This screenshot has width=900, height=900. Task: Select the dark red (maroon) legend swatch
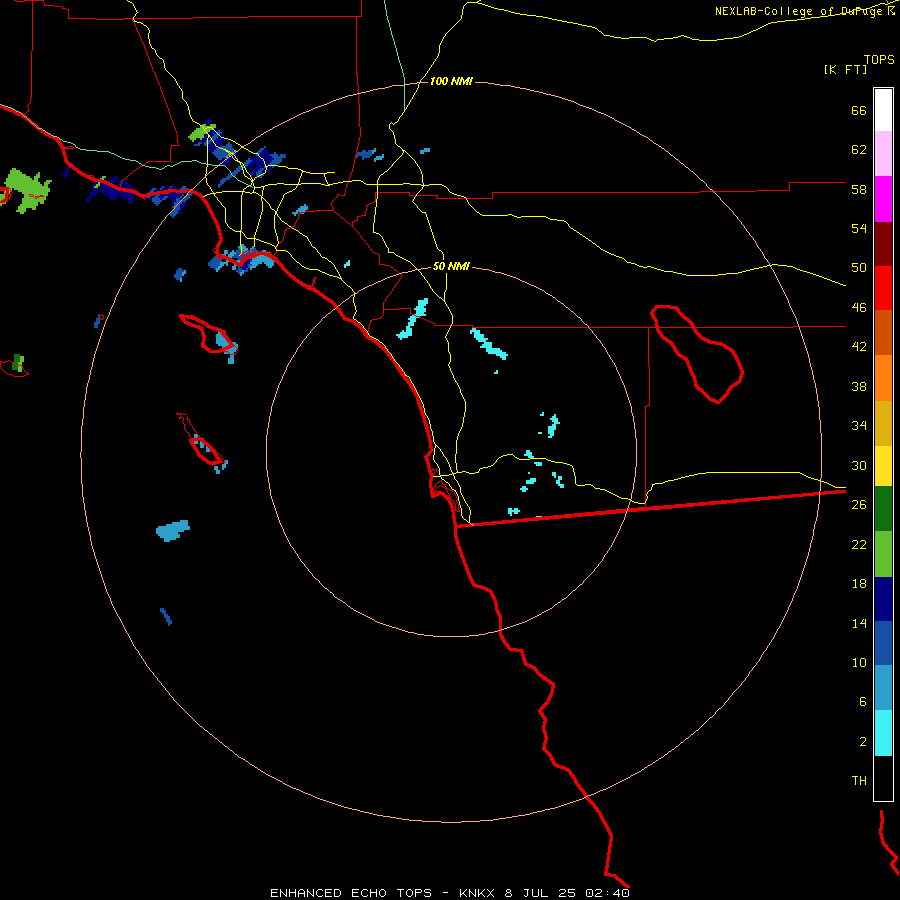coord(883,244)
